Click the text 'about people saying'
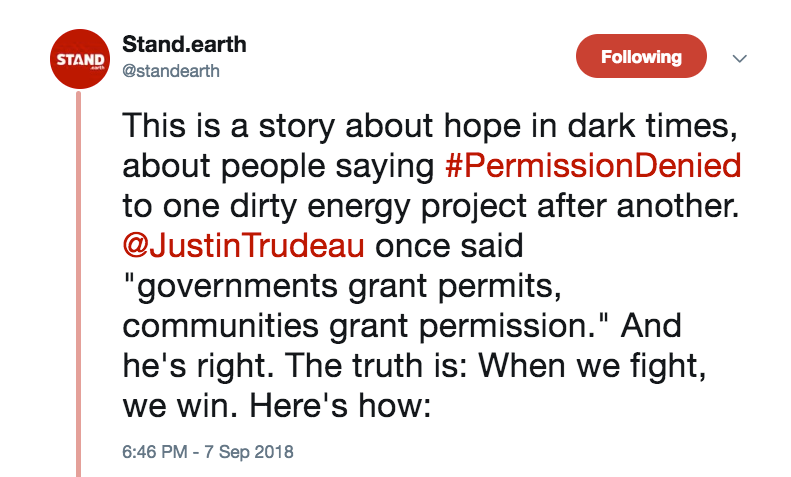 pyautogui.click(x=278, y=166)
